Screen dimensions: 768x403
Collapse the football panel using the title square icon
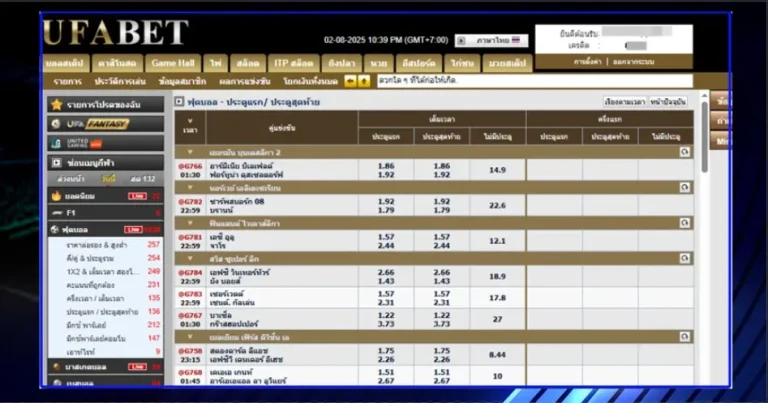pos(180,102)
